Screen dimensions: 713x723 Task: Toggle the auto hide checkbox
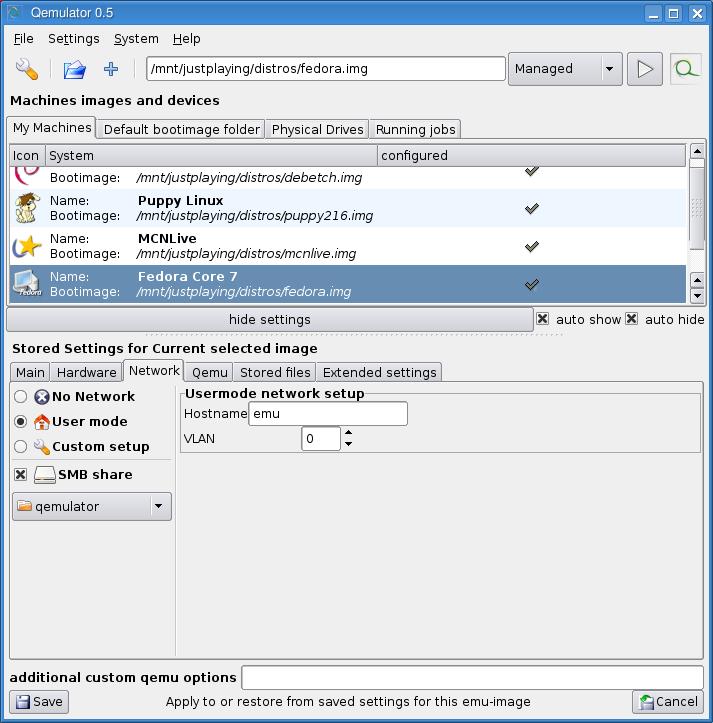[x=631, y=319]
